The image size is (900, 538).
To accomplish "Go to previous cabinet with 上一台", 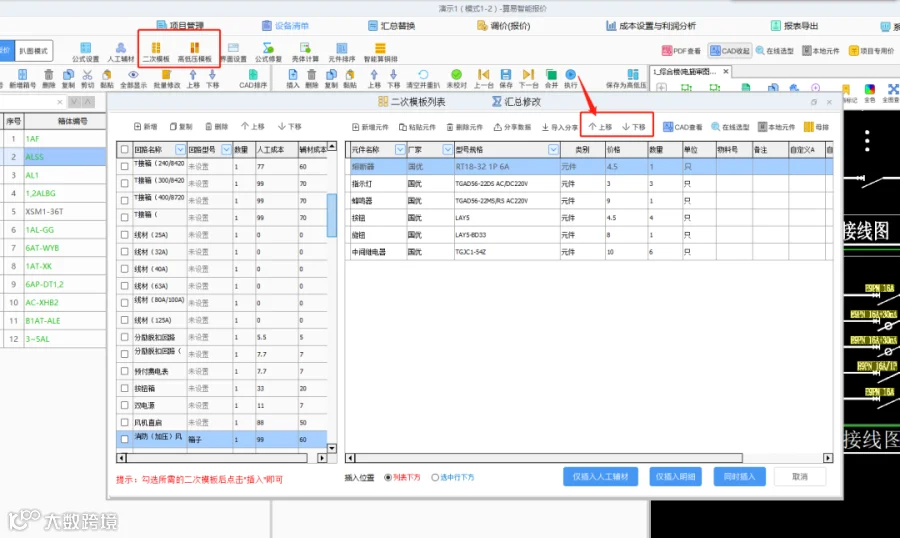I will pyautogui.click(x=483, y=79).
